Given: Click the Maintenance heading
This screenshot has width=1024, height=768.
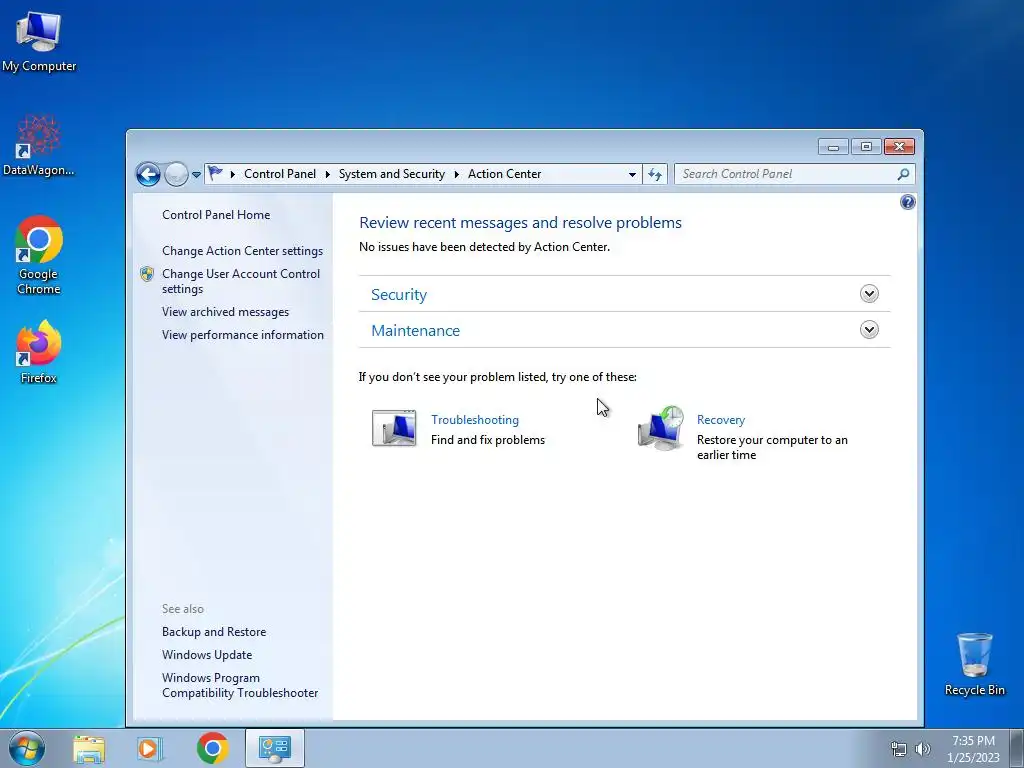Looking at the screenshot, I should coord(415,330).
